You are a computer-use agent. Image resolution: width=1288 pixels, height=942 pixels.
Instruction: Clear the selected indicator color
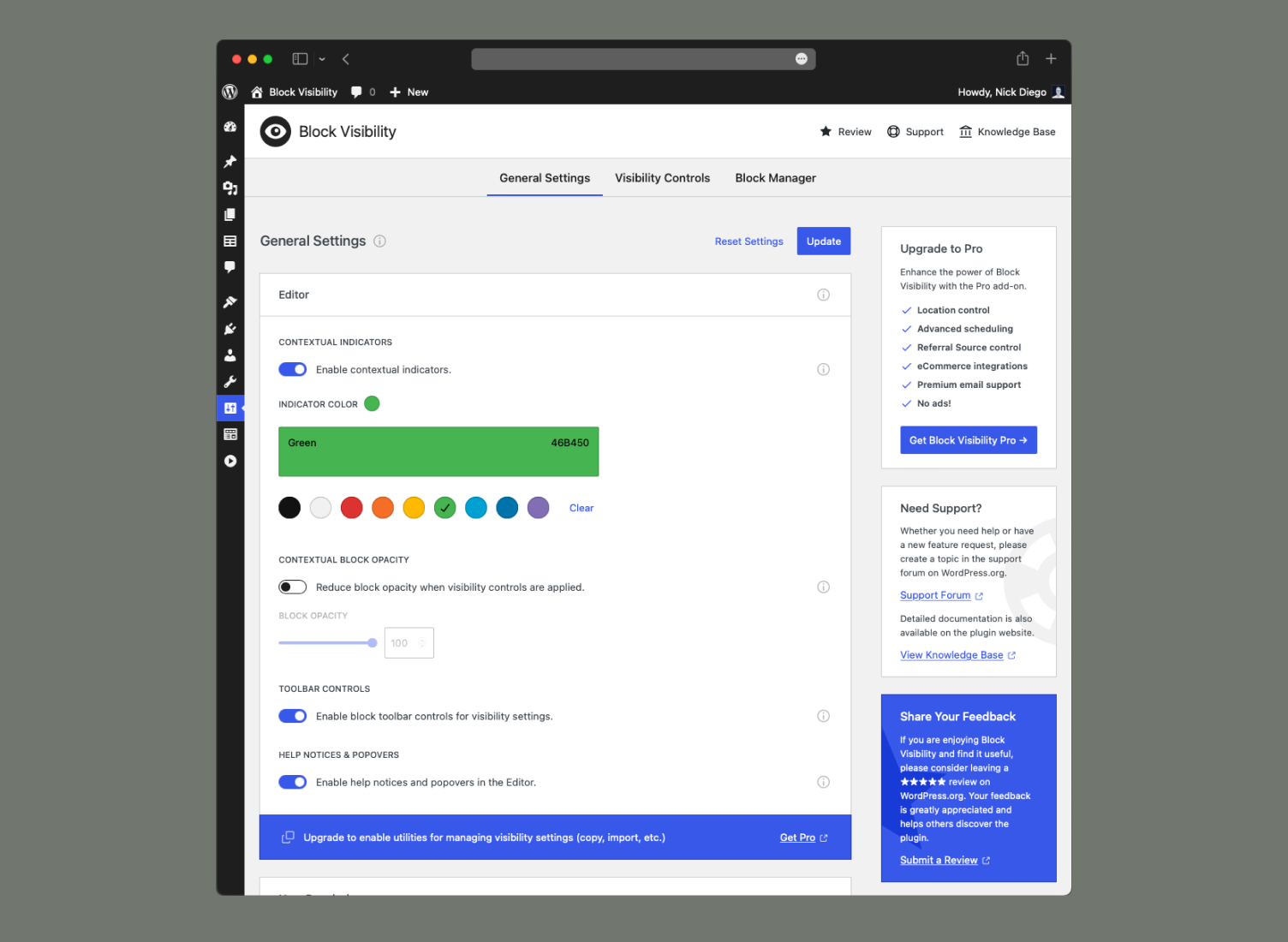coord(581,508)
